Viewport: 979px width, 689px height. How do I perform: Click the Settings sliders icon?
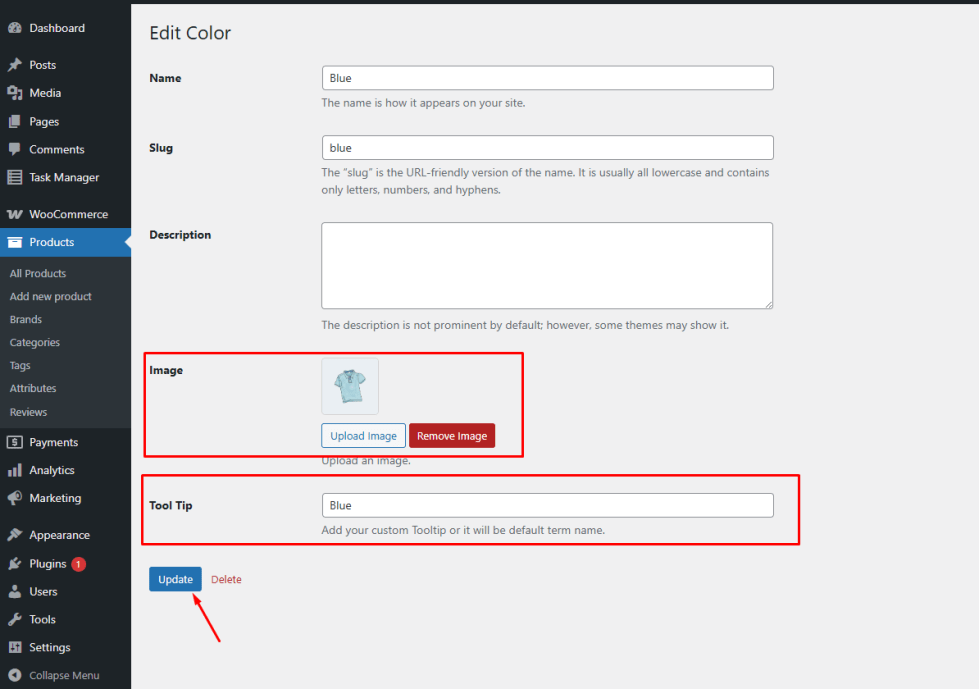[x=15, y=647]
